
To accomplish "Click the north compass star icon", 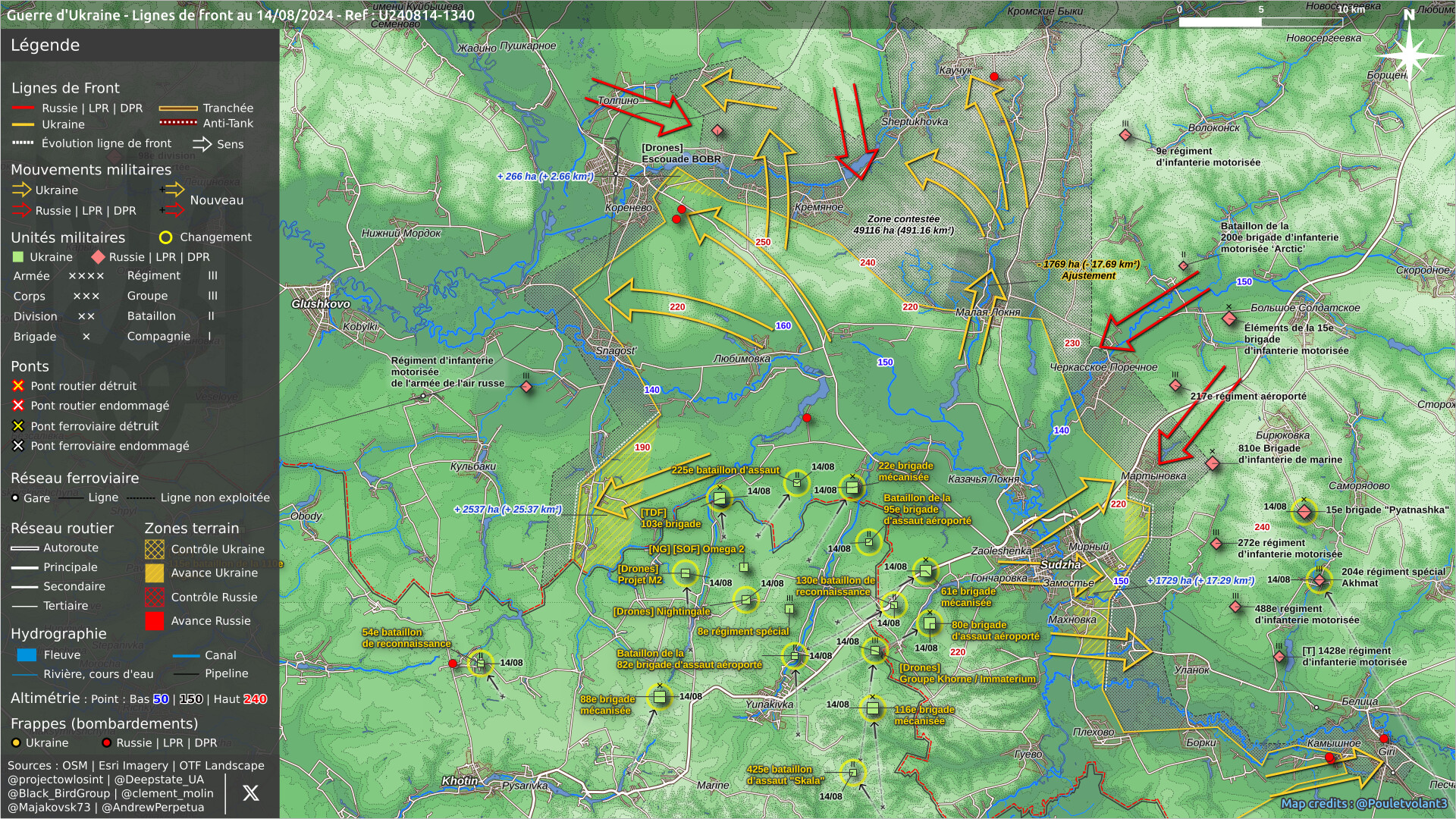I will [1409, 55].
